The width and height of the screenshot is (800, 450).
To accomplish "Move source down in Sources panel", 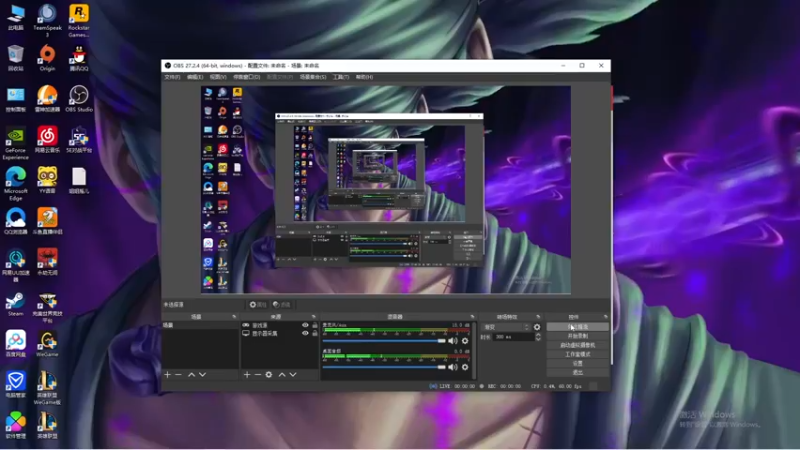I will tap(293, 374).
